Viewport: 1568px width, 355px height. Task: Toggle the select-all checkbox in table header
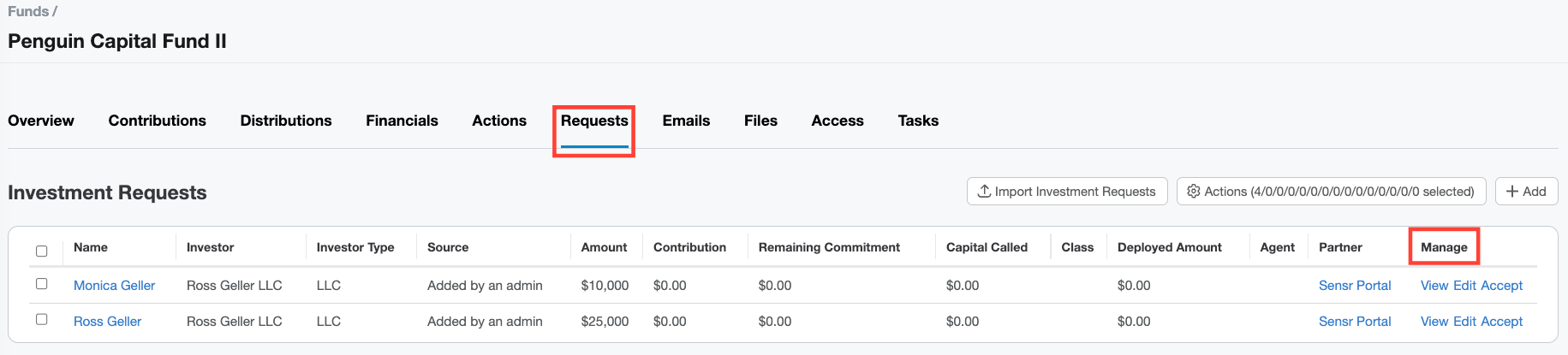tap(41, 251)
